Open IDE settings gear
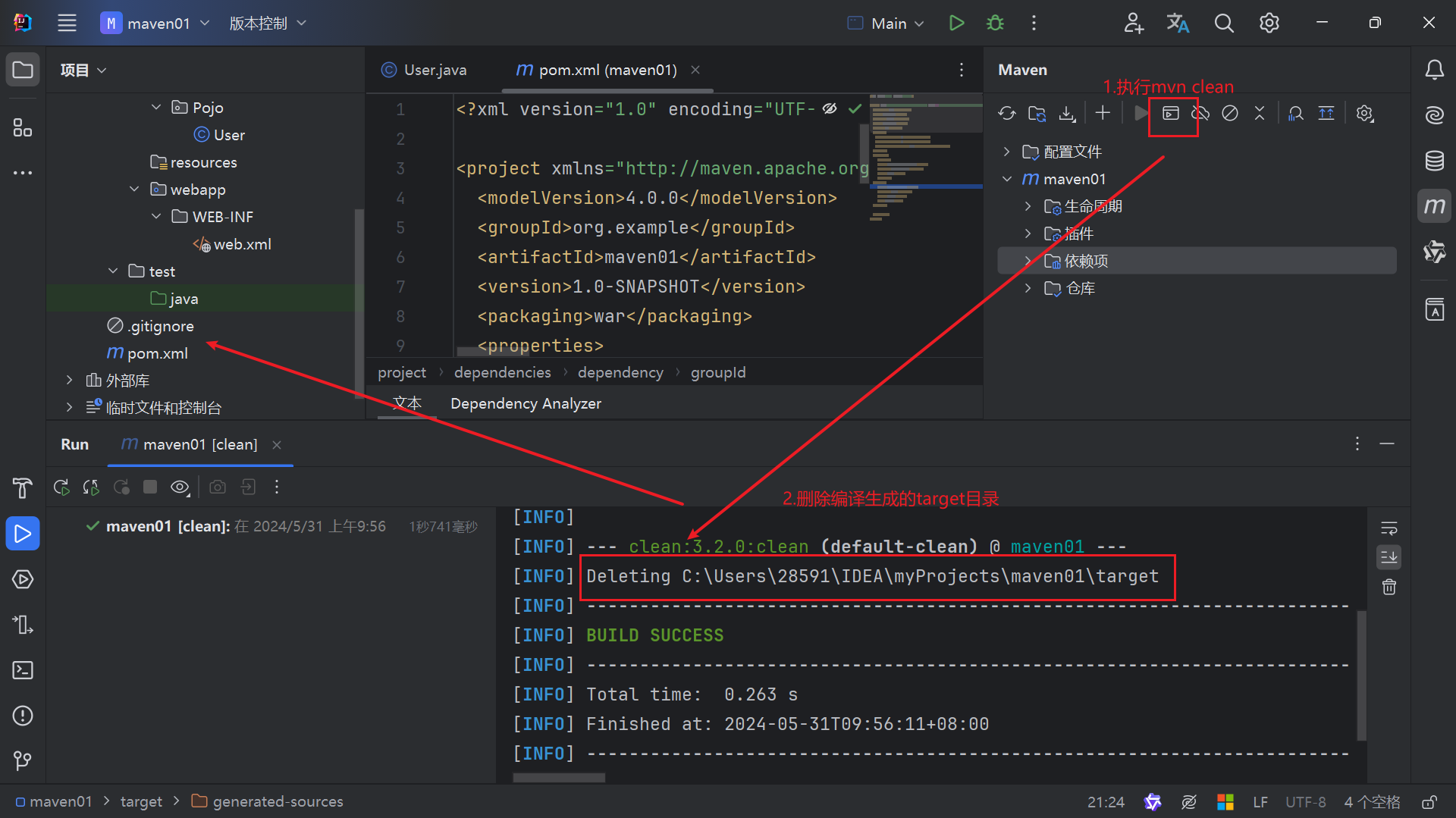Image resolution: width=1456 pixels, height=818 pixels. click(1269, 23)
